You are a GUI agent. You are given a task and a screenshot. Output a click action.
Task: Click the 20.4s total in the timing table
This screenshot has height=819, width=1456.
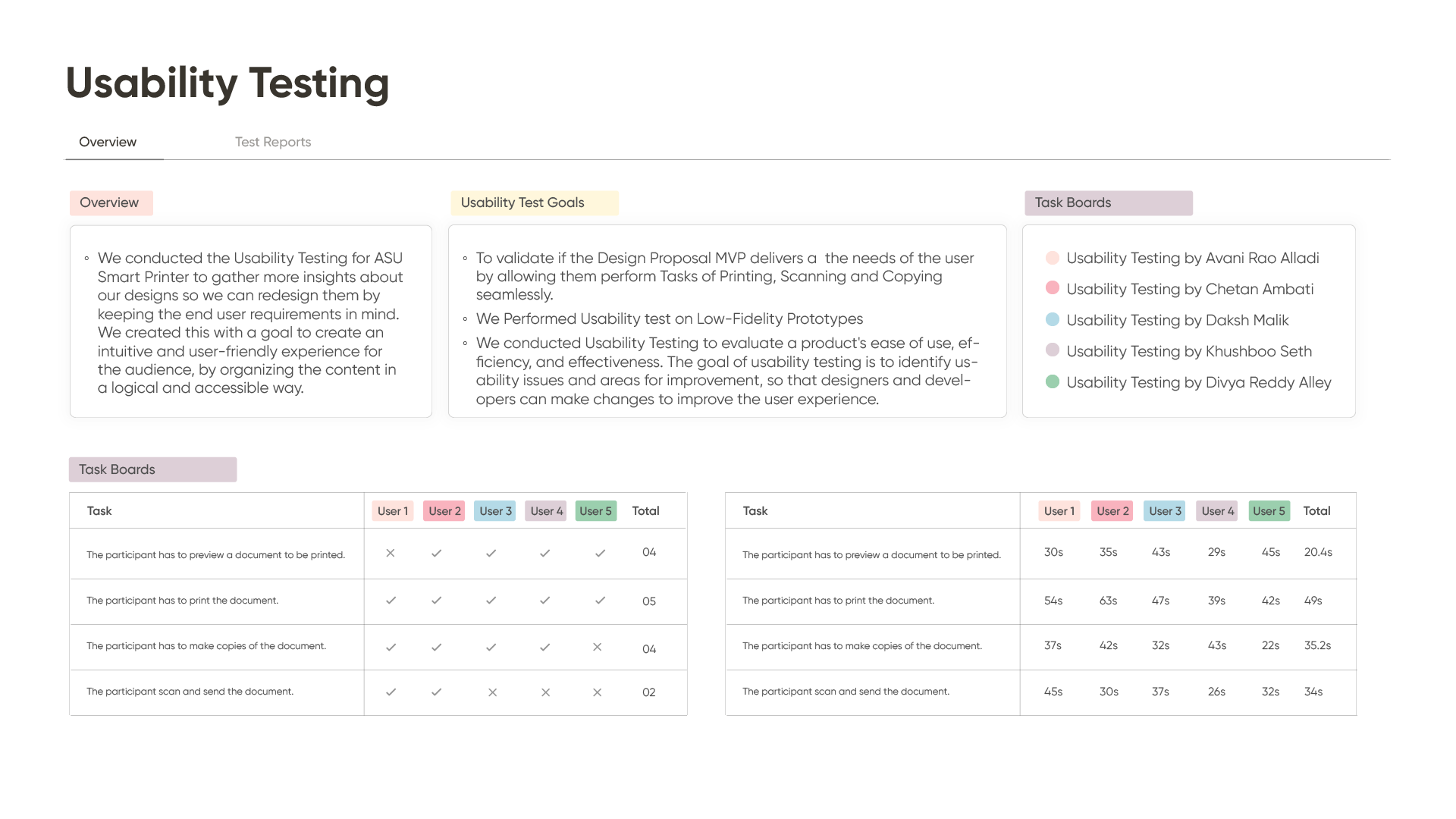(1318, 552)
